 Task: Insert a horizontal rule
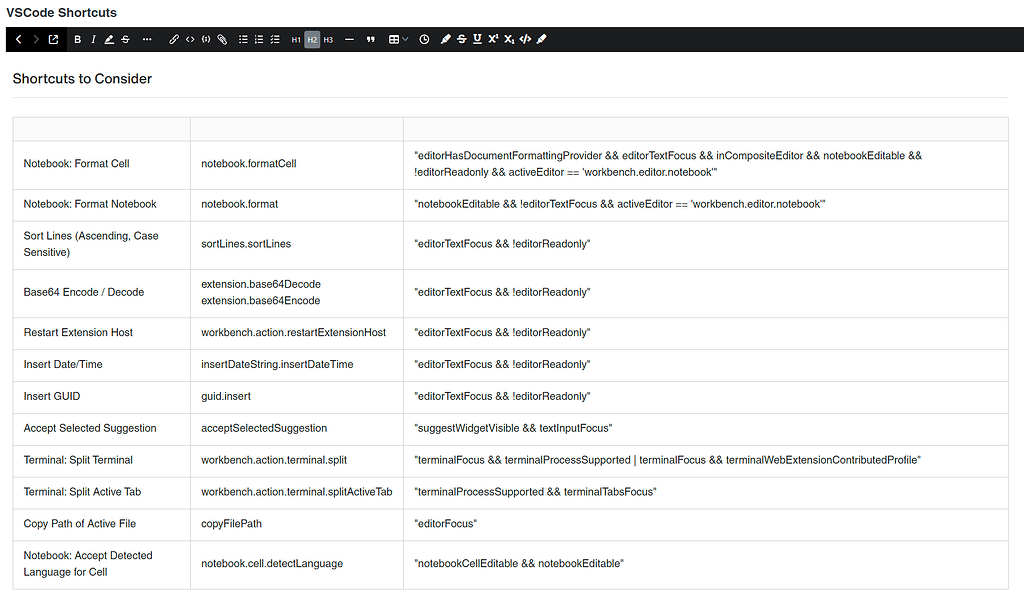349,39
